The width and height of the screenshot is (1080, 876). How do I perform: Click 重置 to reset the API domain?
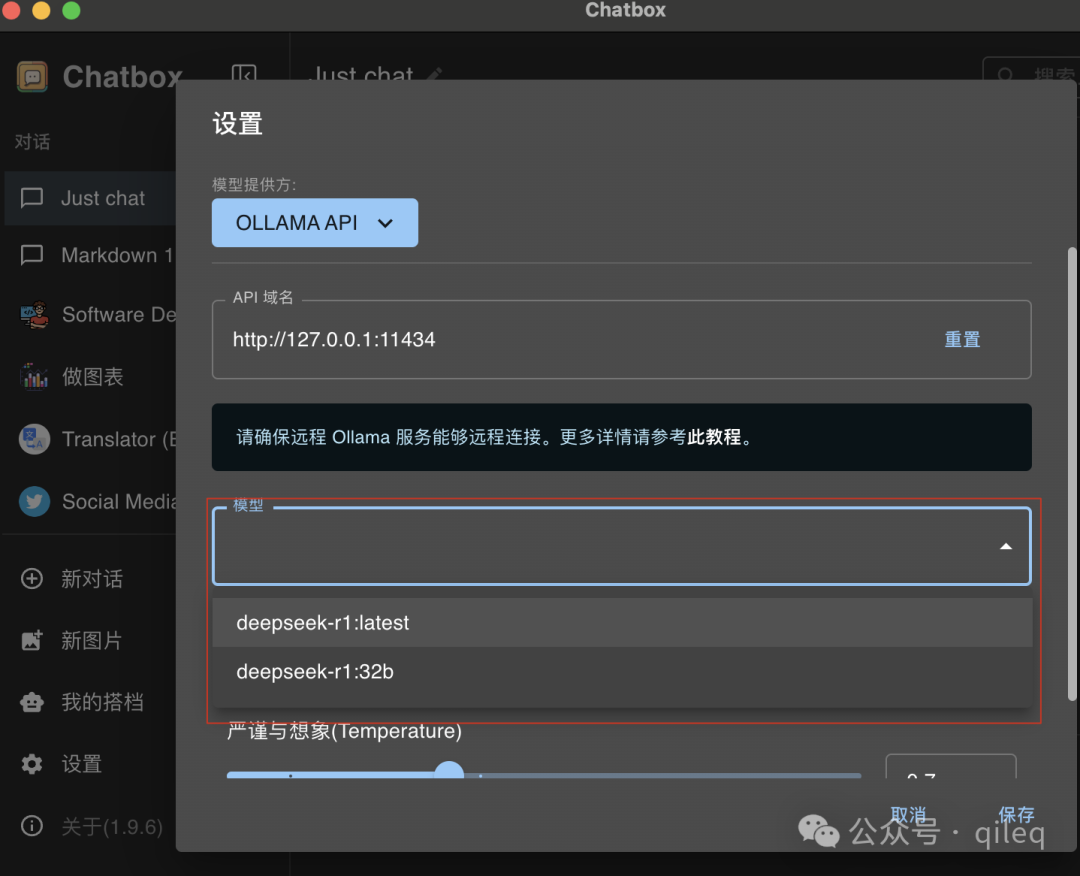[x=962, y=340]
